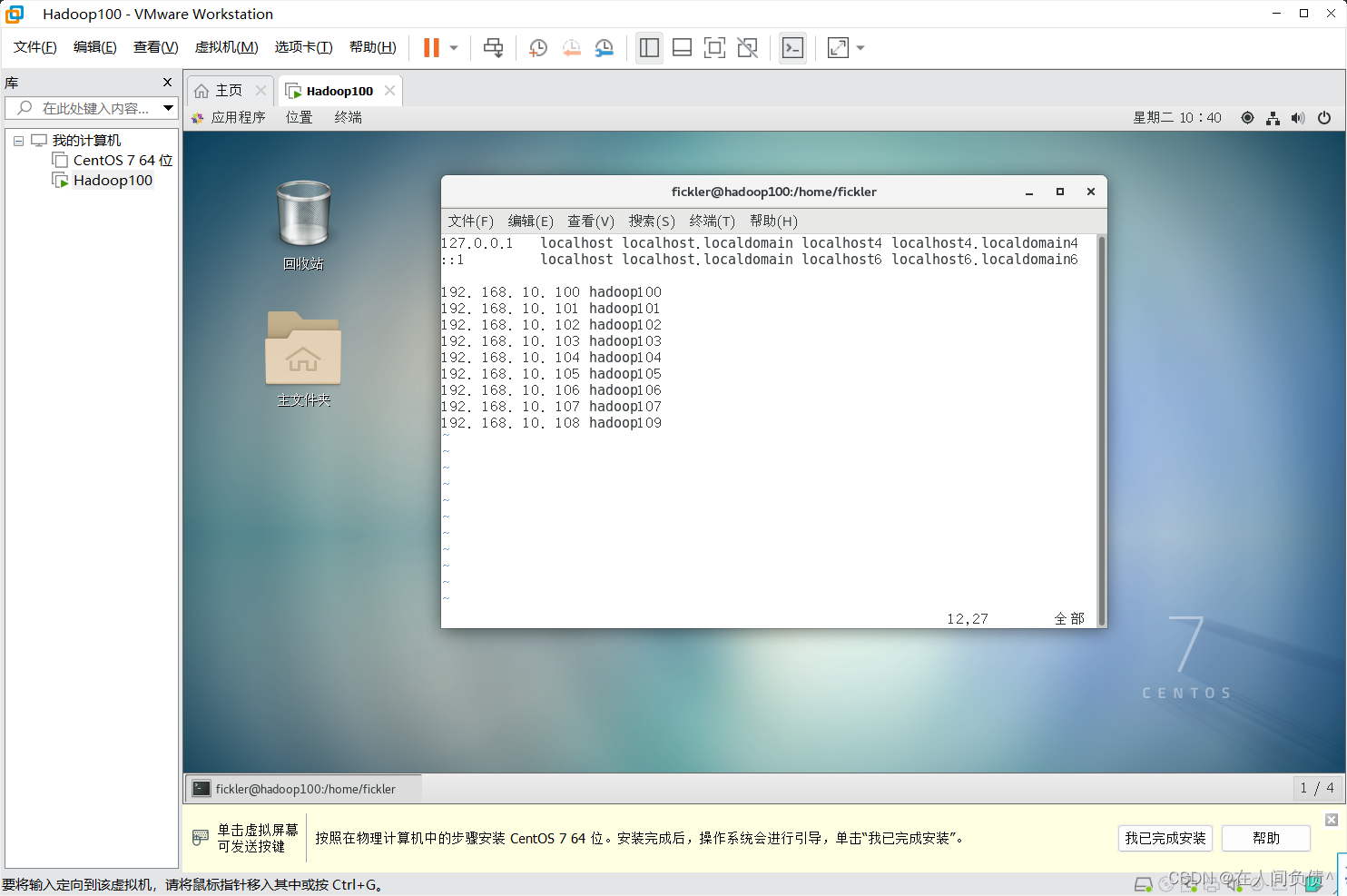The width and height of the screenshot is (1347, 896).
Task: Toggle the library sidebar panel
Action: [649, 47]
